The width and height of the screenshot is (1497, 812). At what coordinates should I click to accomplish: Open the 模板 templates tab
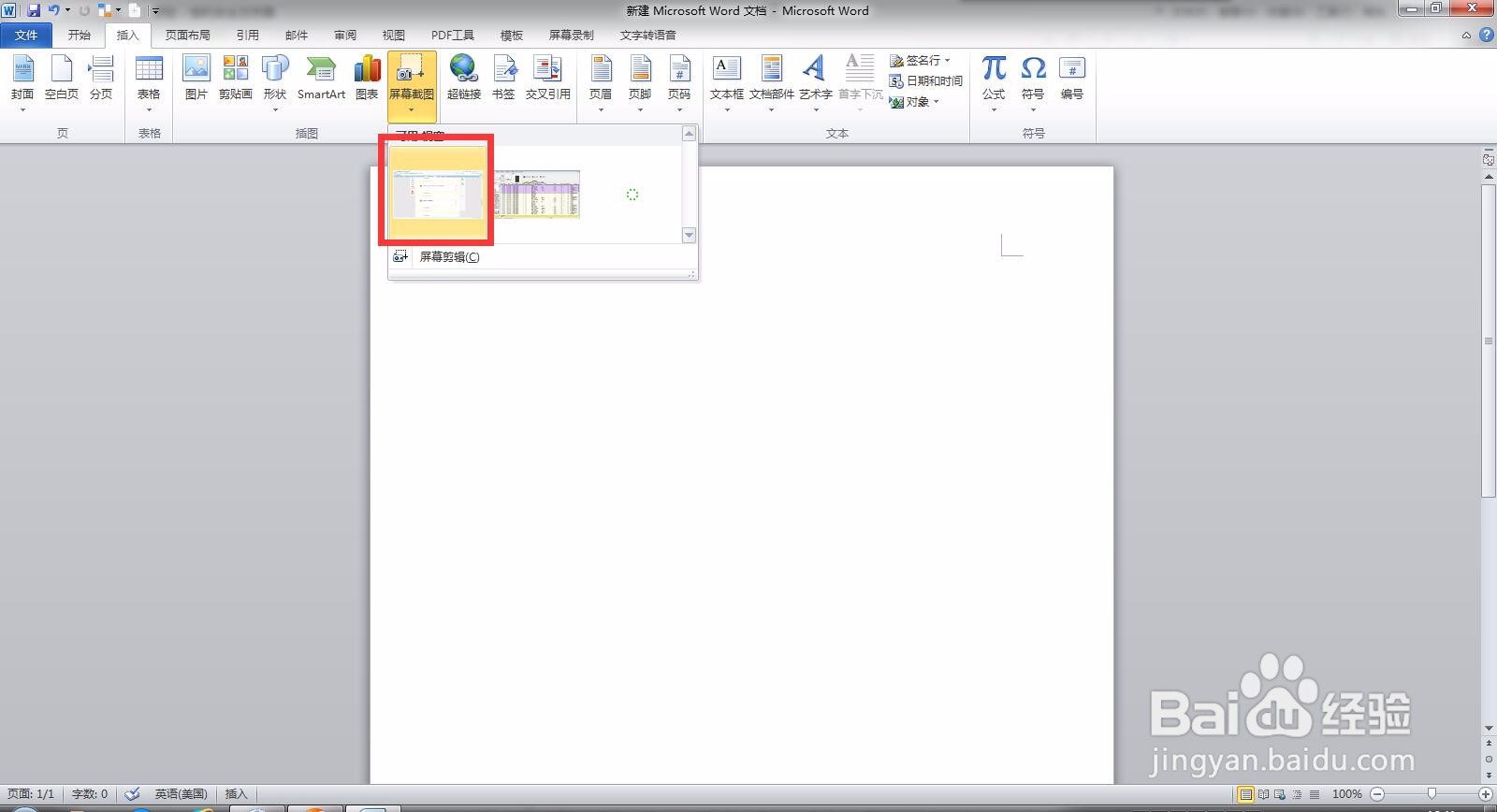[x=512, y=36]
